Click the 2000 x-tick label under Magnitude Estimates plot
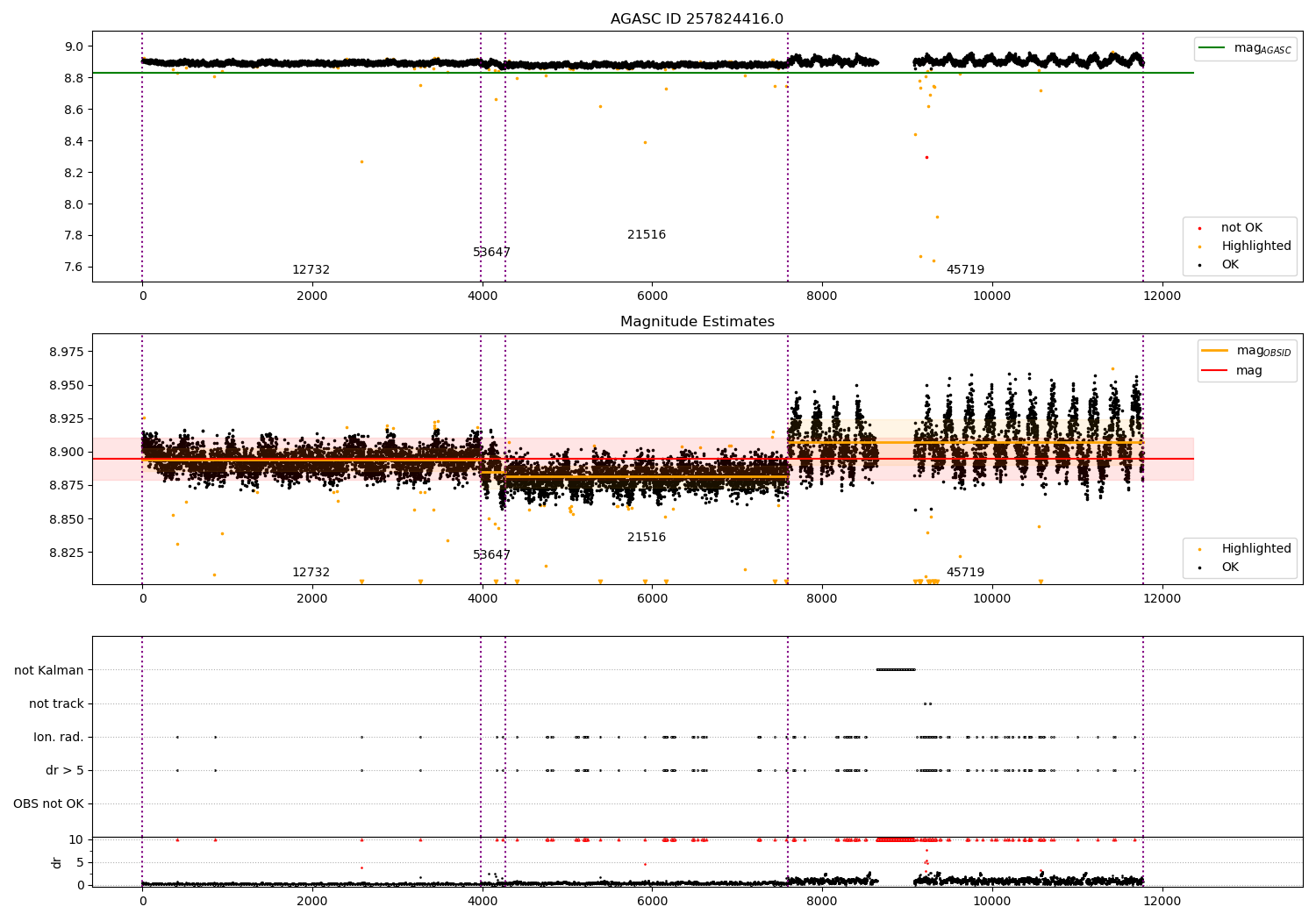The image size is (1316, 921). click(x=312, y=599)
